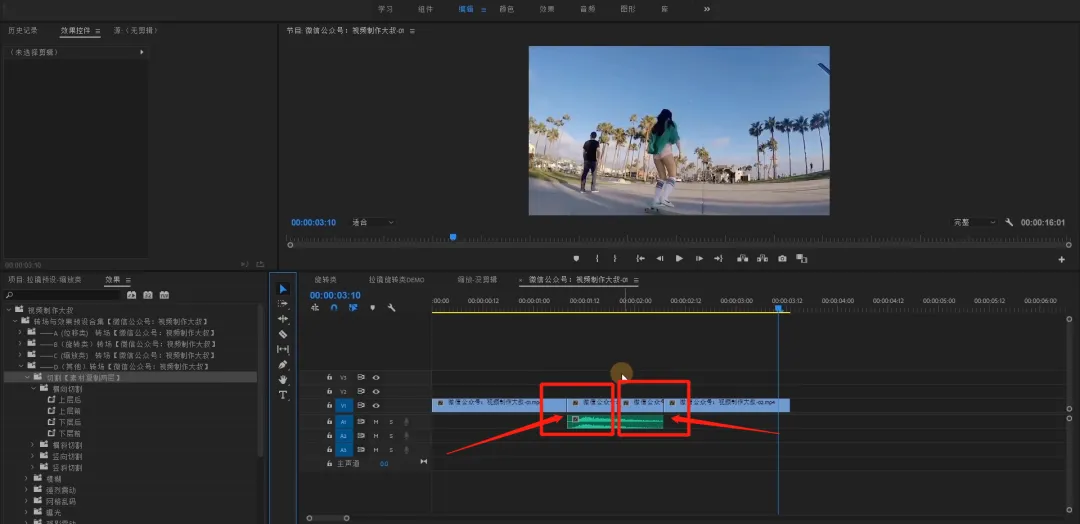Select the Razor tool in the toolbar

pos(283,334)
